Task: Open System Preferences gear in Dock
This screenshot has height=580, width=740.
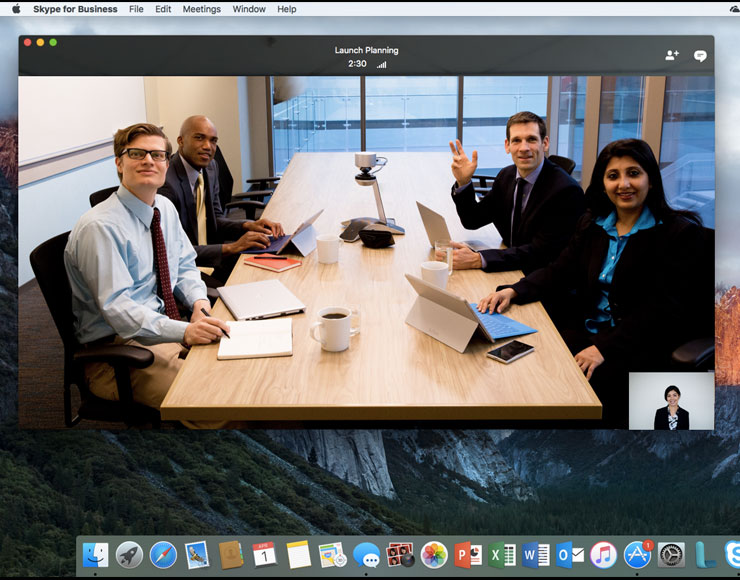Action: point(672,555)
